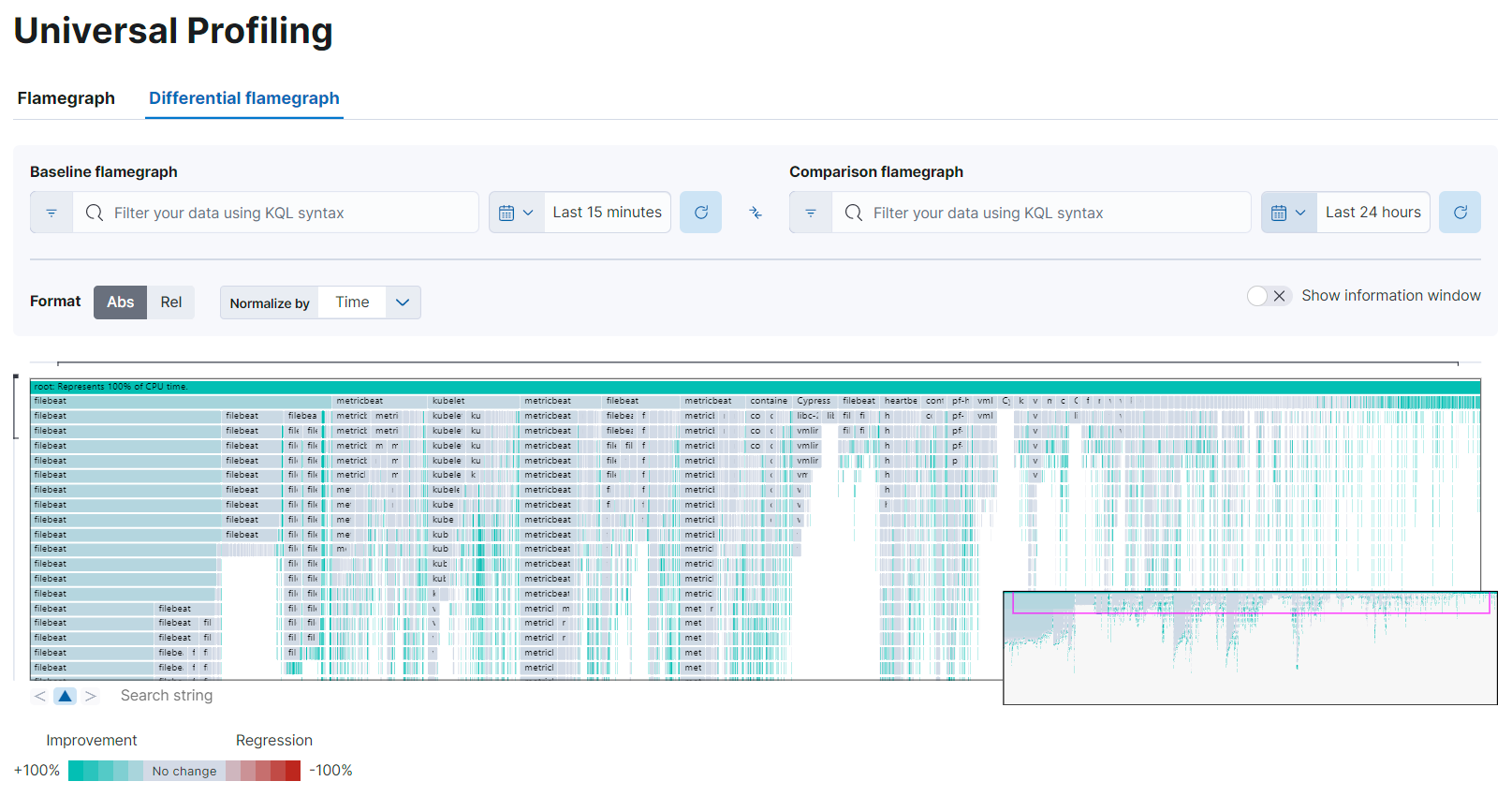Screen dimensions: 1512x796
Task: Go to next search match arrow
Action: point(91,696)
